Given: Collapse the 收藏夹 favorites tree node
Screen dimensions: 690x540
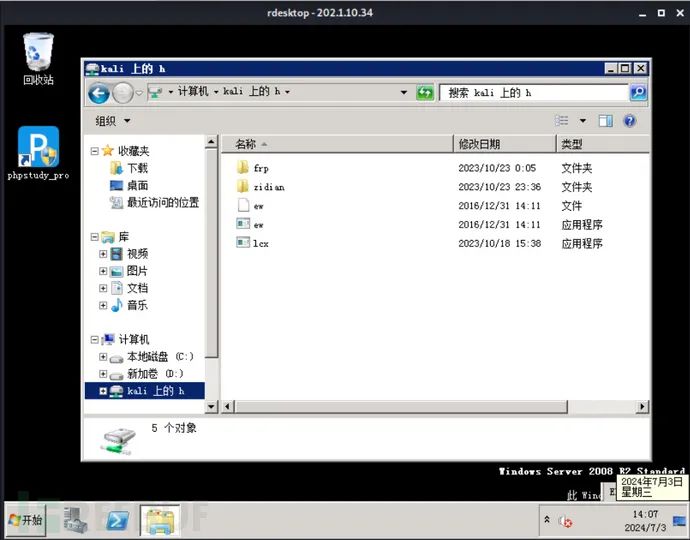Looking at the screenshot, I should click(x=94, y=151).
